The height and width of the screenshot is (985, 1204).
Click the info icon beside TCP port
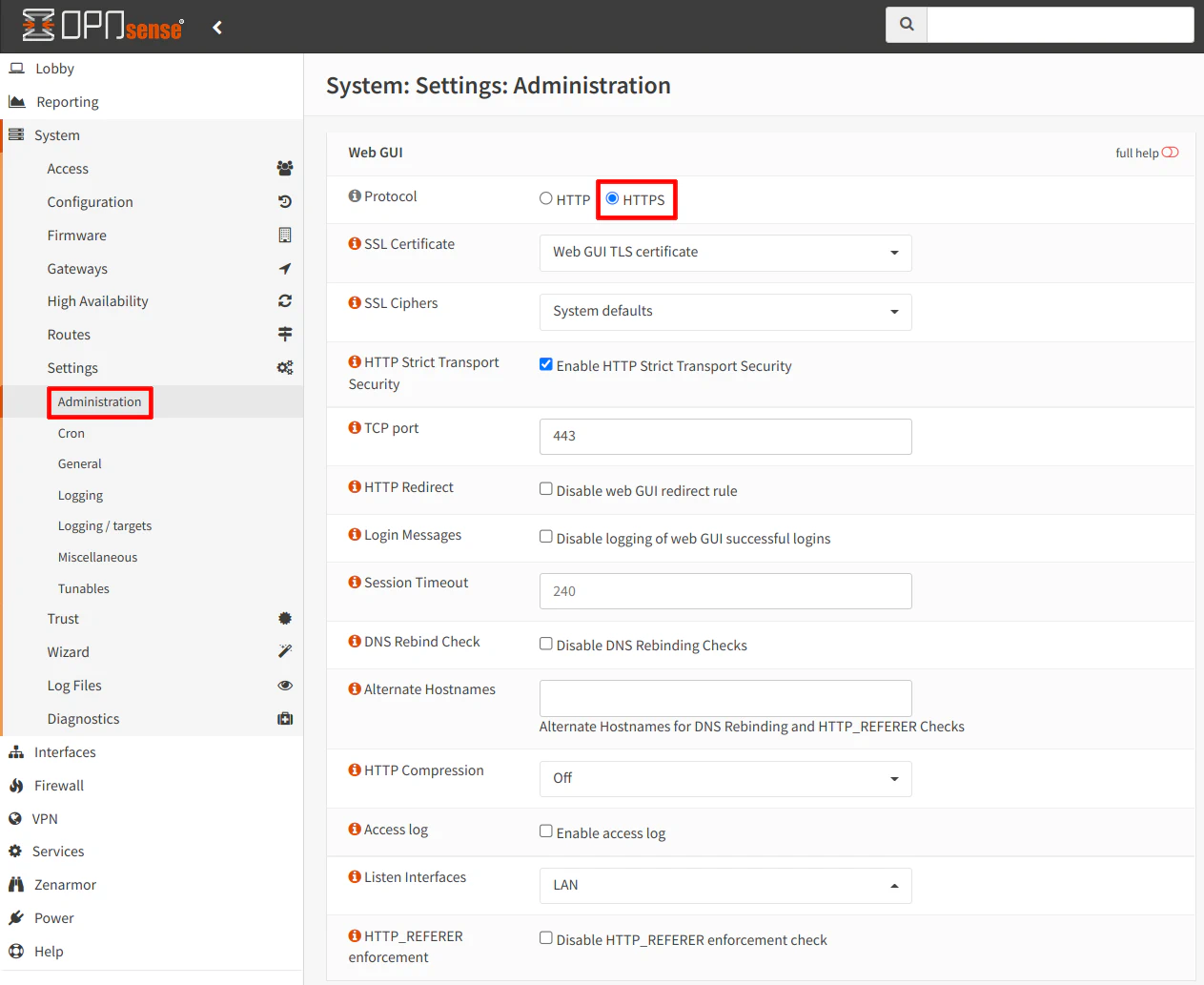[x=355, y=428]
